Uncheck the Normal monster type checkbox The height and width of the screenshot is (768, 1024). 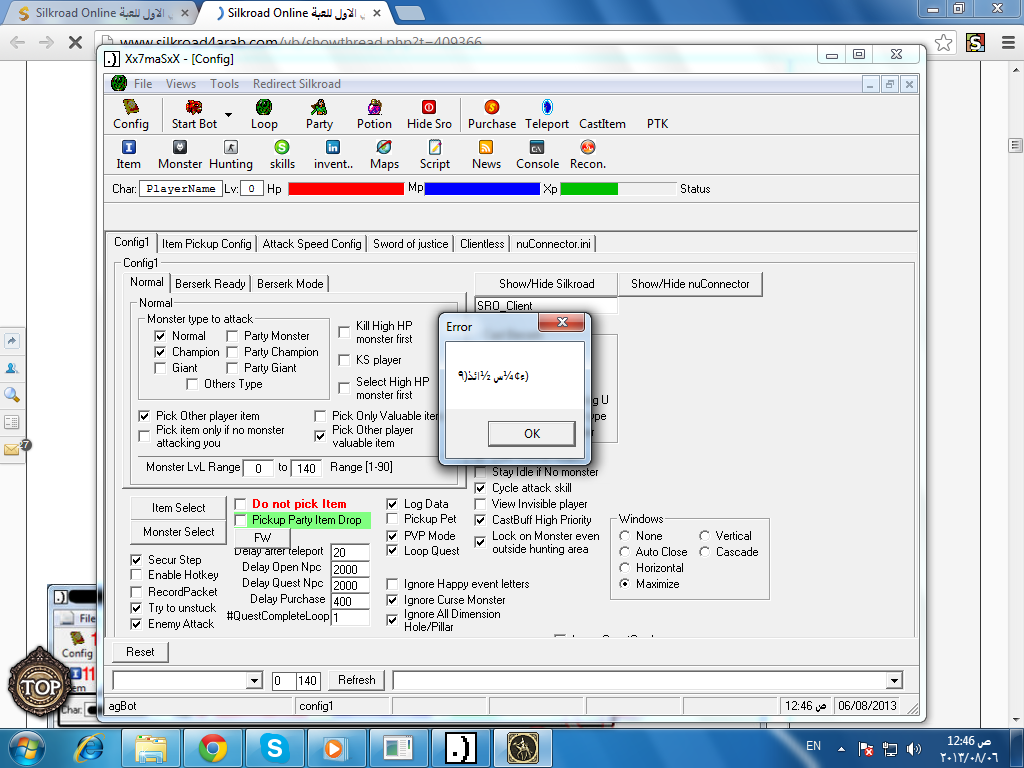pyautogui.click(x=160, y=336)
